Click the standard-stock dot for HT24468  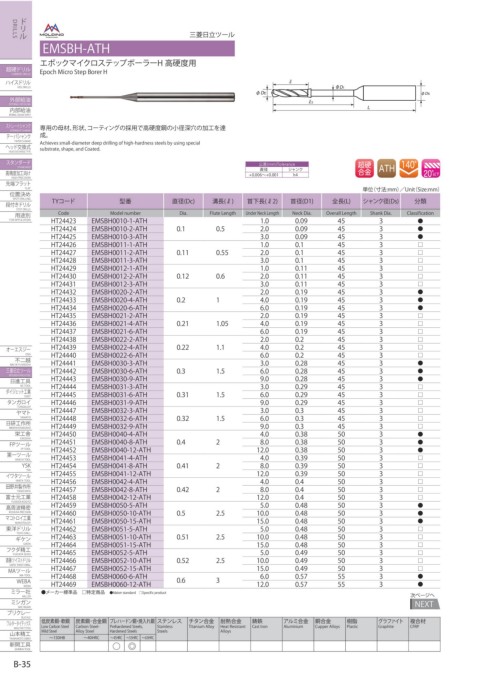pyautogui.click(x=420, y=576)
